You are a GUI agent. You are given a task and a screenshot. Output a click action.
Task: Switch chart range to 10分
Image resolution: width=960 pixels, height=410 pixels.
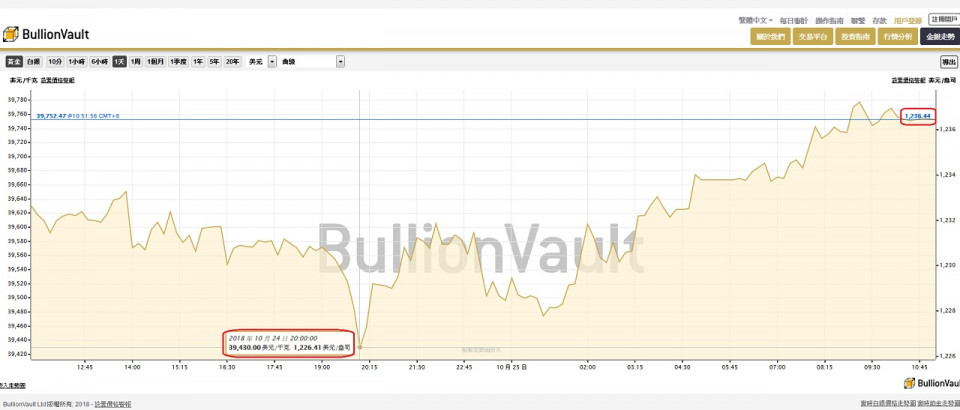pos(55,62)
